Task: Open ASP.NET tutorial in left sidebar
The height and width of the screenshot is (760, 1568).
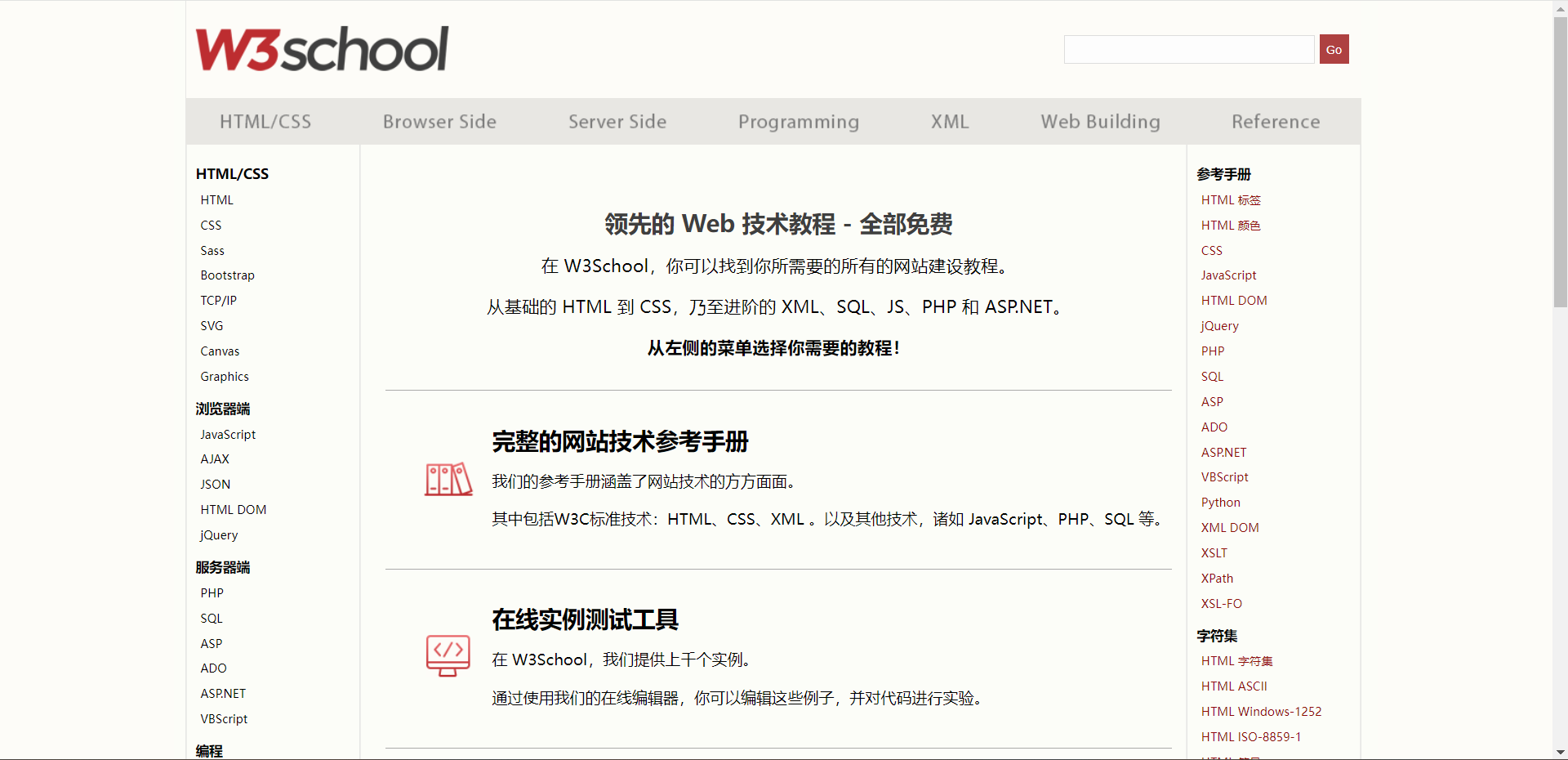Action: (223, 694)
